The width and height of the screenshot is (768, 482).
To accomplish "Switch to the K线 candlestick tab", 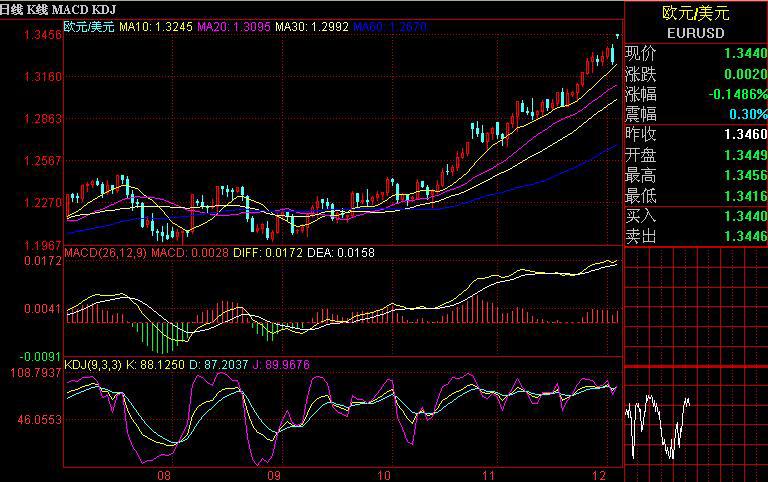I will (x=37, y=9).
